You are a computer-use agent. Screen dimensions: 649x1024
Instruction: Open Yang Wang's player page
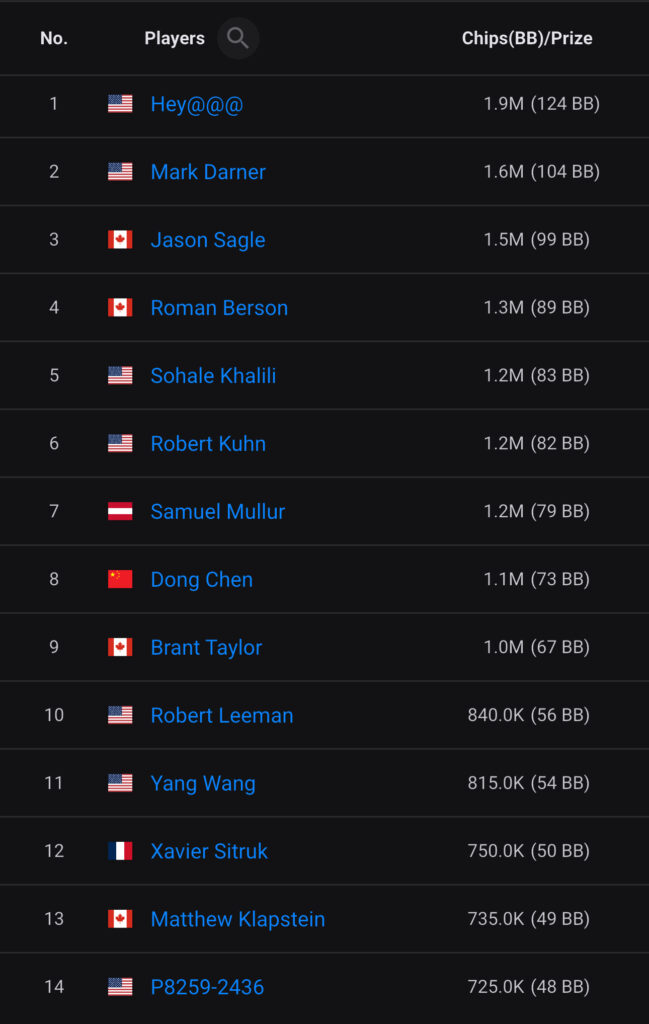pos(203,784)
